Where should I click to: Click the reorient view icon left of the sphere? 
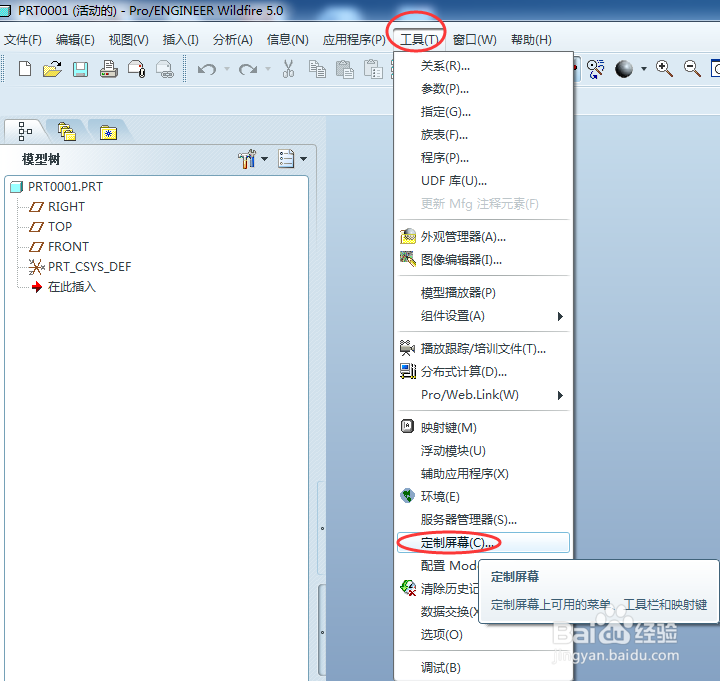[x=596, y=69]
